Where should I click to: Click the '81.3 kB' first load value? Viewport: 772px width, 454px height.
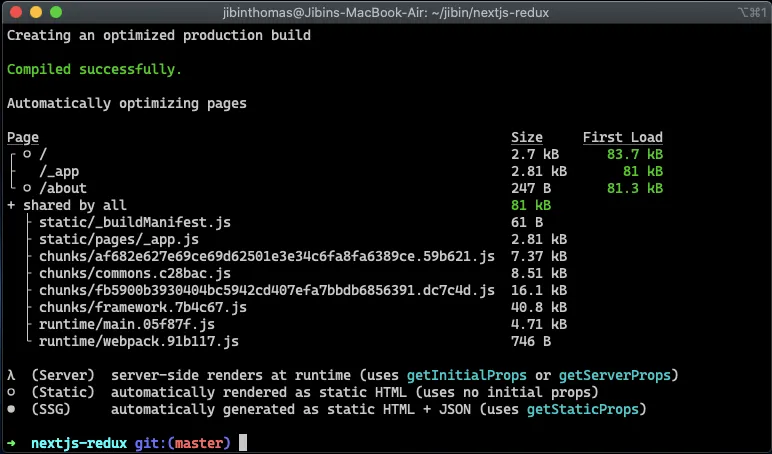(635, 188)
